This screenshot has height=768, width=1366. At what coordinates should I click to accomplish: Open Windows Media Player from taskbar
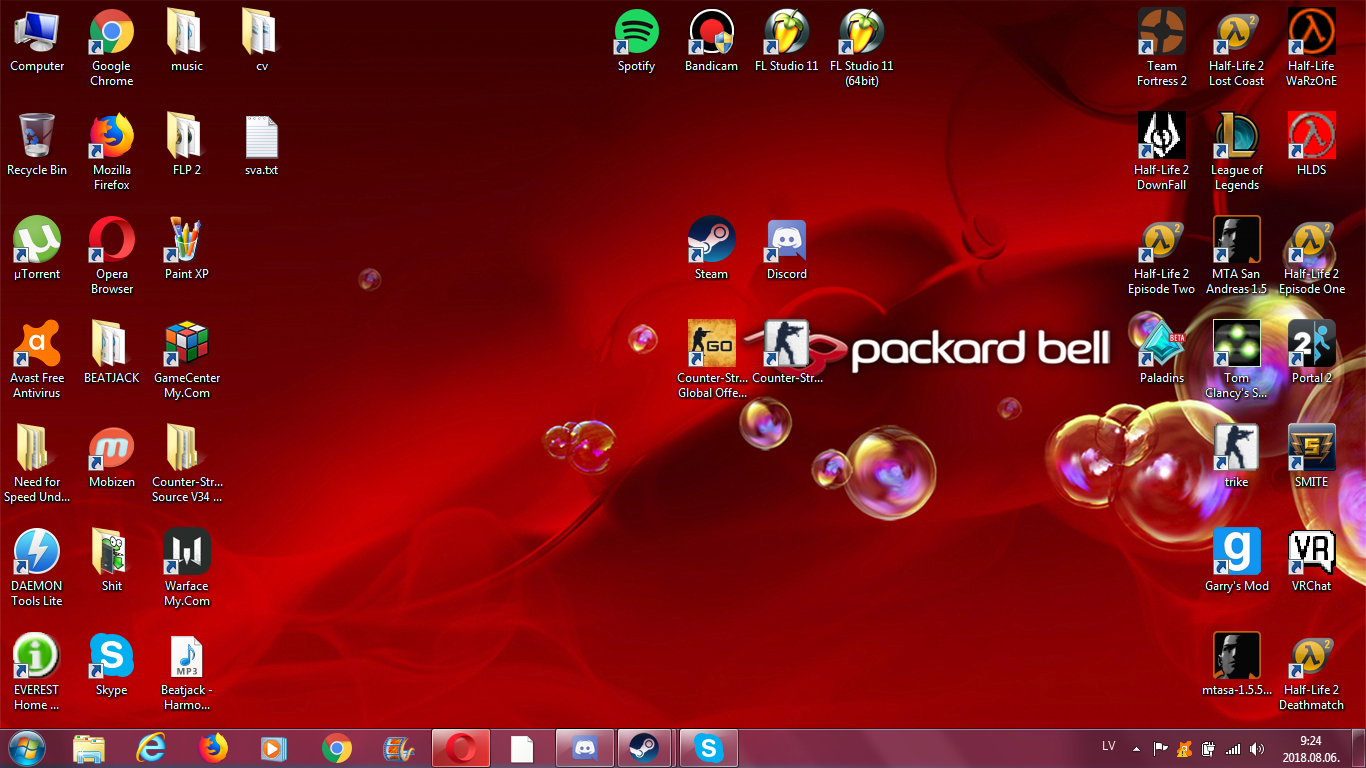tap(274, 748)
